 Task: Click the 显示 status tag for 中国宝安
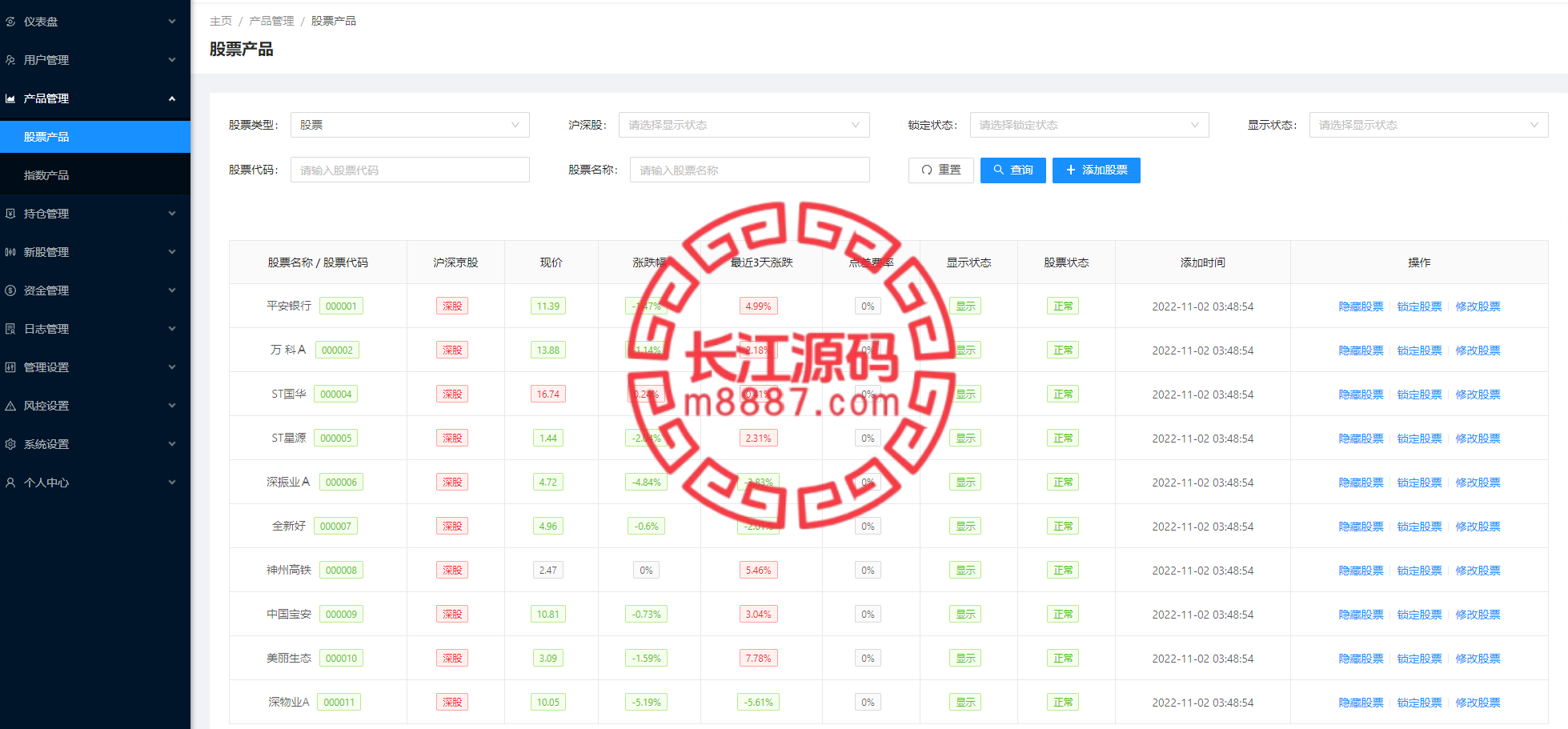click(965, 614)
